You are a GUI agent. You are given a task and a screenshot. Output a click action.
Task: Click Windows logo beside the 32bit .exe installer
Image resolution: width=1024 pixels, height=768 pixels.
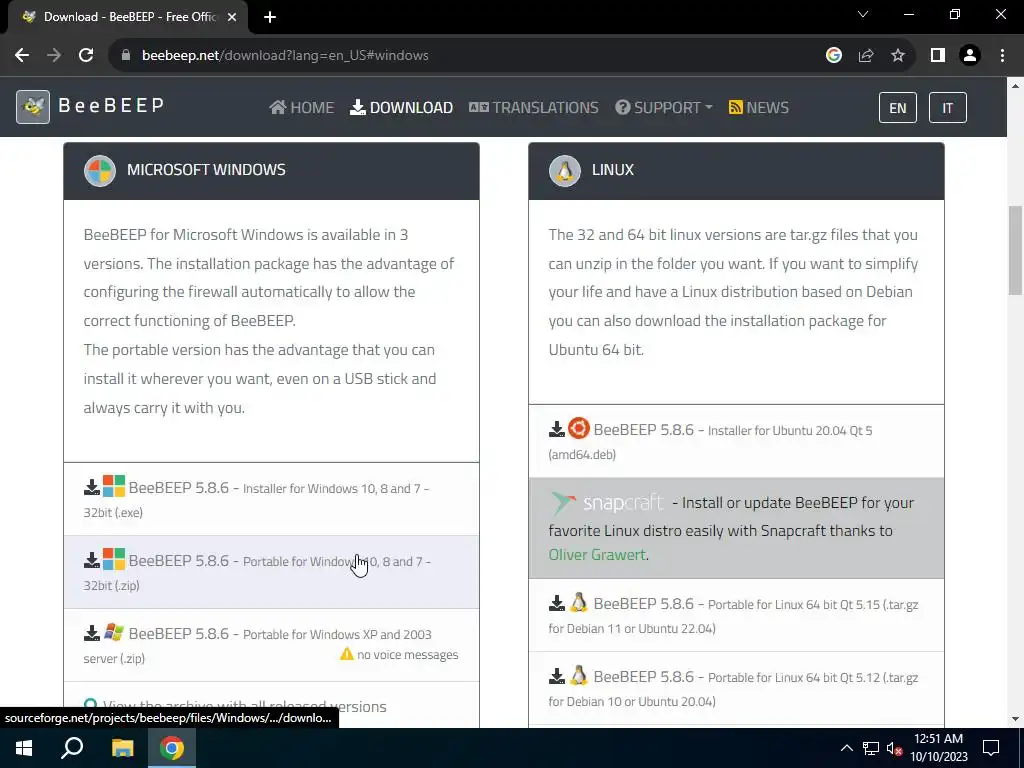[x=114, y=486]
